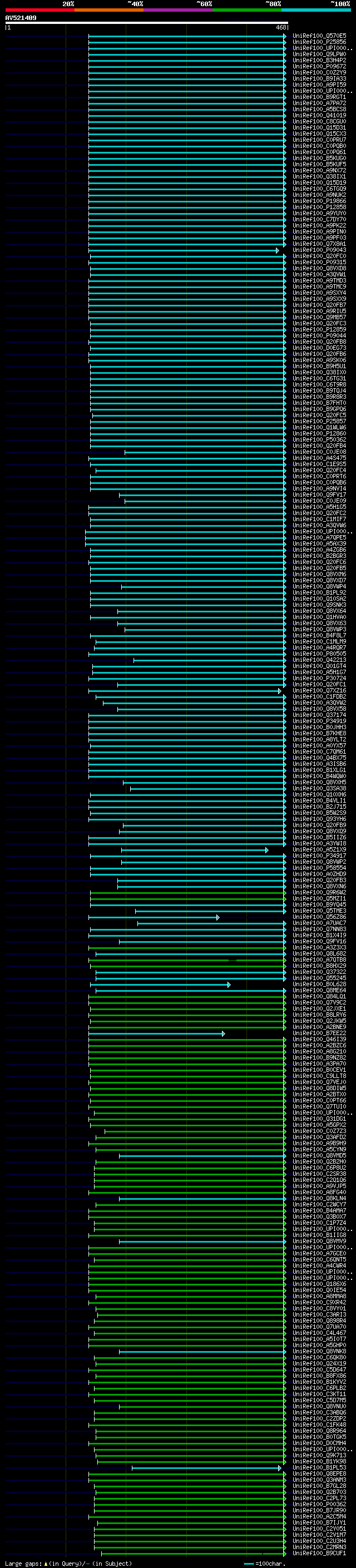Select hit label UniRef100_Q9M857
Screen dimensions: 356x1568
[x=319, y=317]
